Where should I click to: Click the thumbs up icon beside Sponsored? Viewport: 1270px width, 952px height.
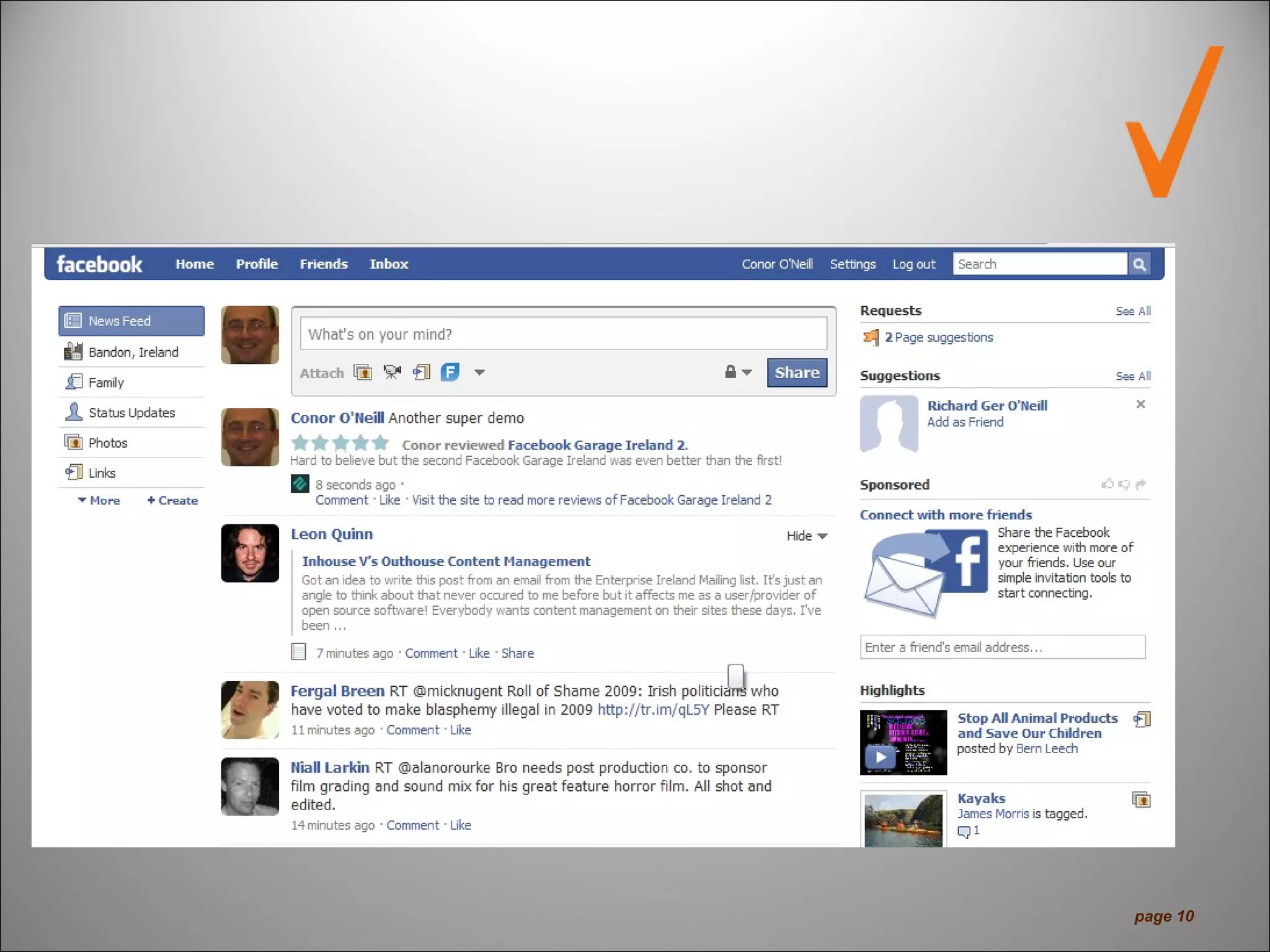pyautogui.click(x=1107, y=484)
